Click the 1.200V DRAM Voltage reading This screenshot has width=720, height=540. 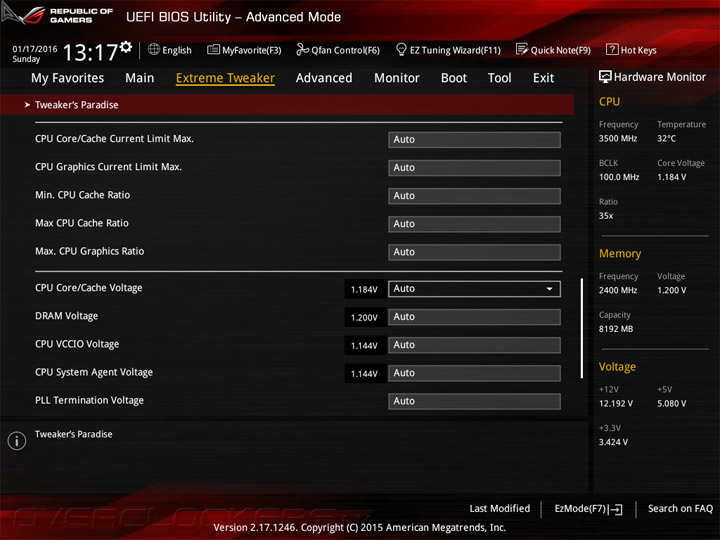tap(364, 317)
